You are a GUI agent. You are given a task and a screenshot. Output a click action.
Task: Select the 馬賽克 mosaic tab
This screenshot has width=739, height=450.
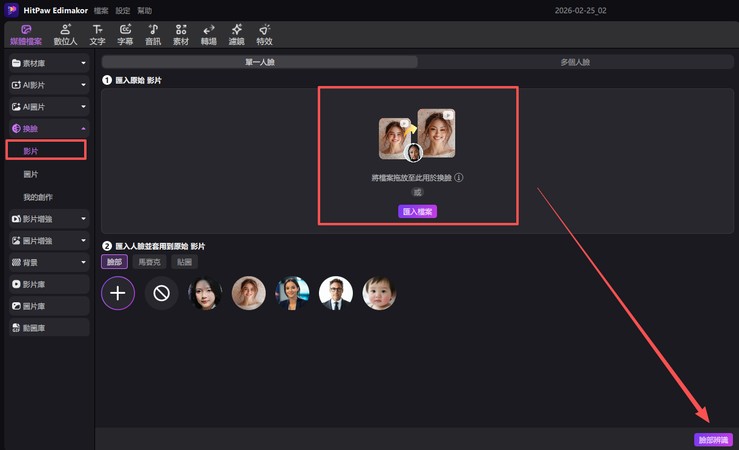click(x=149, y=262)
